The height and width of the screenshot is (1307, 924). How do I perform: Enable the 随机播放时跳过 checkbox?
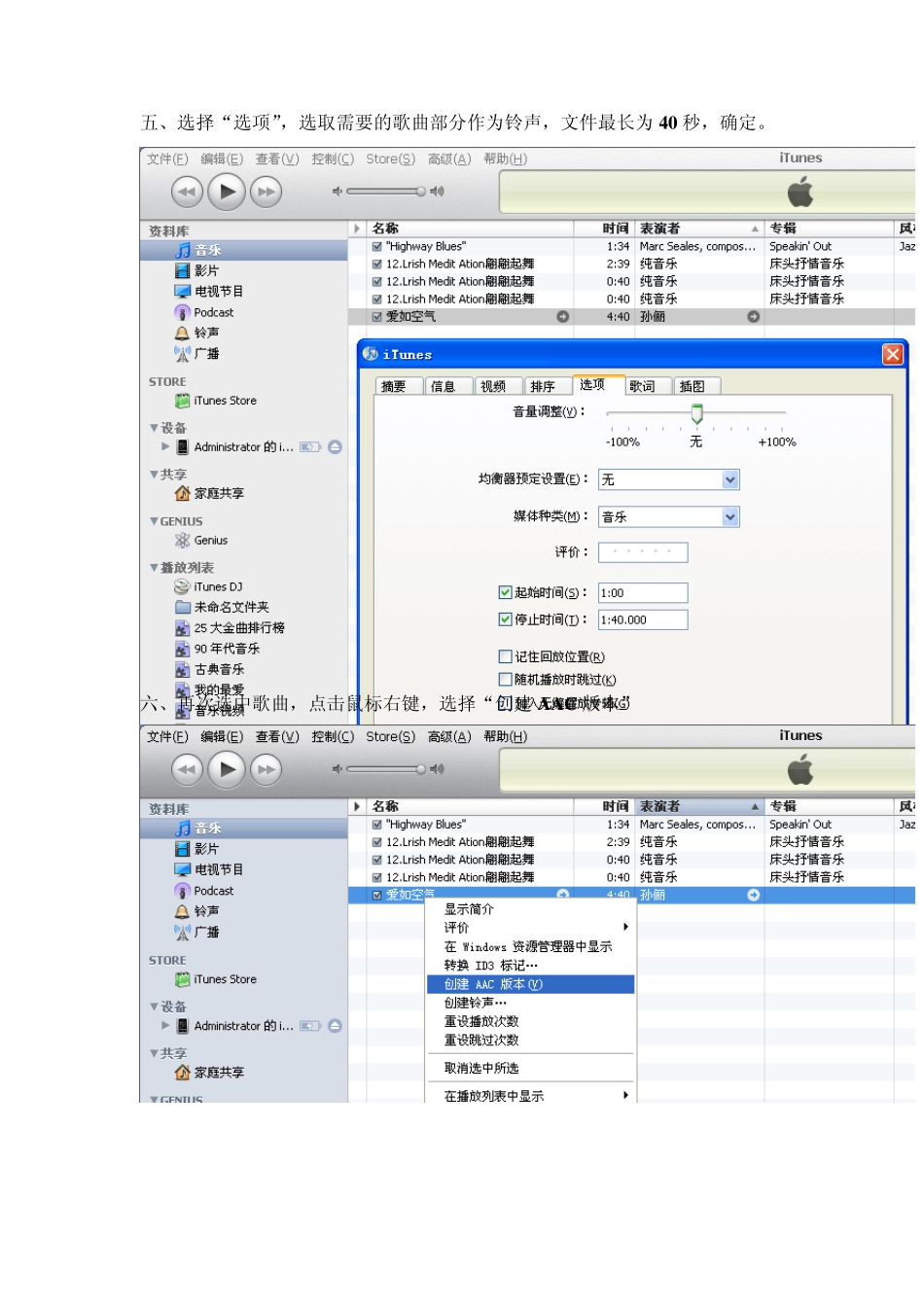[505, 680]
